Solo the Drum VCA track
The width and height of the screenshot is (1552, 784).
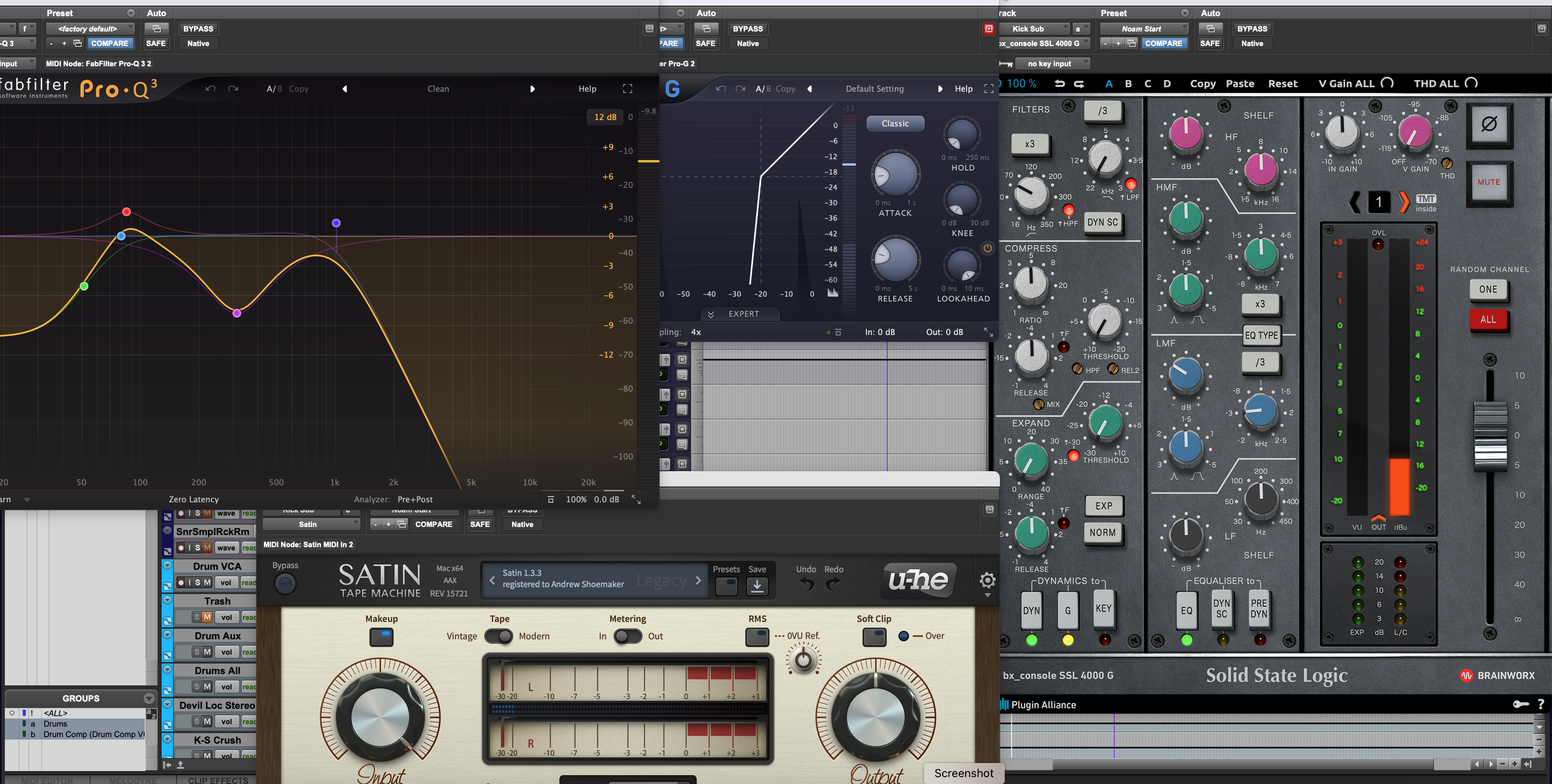(x=198, y=582)
